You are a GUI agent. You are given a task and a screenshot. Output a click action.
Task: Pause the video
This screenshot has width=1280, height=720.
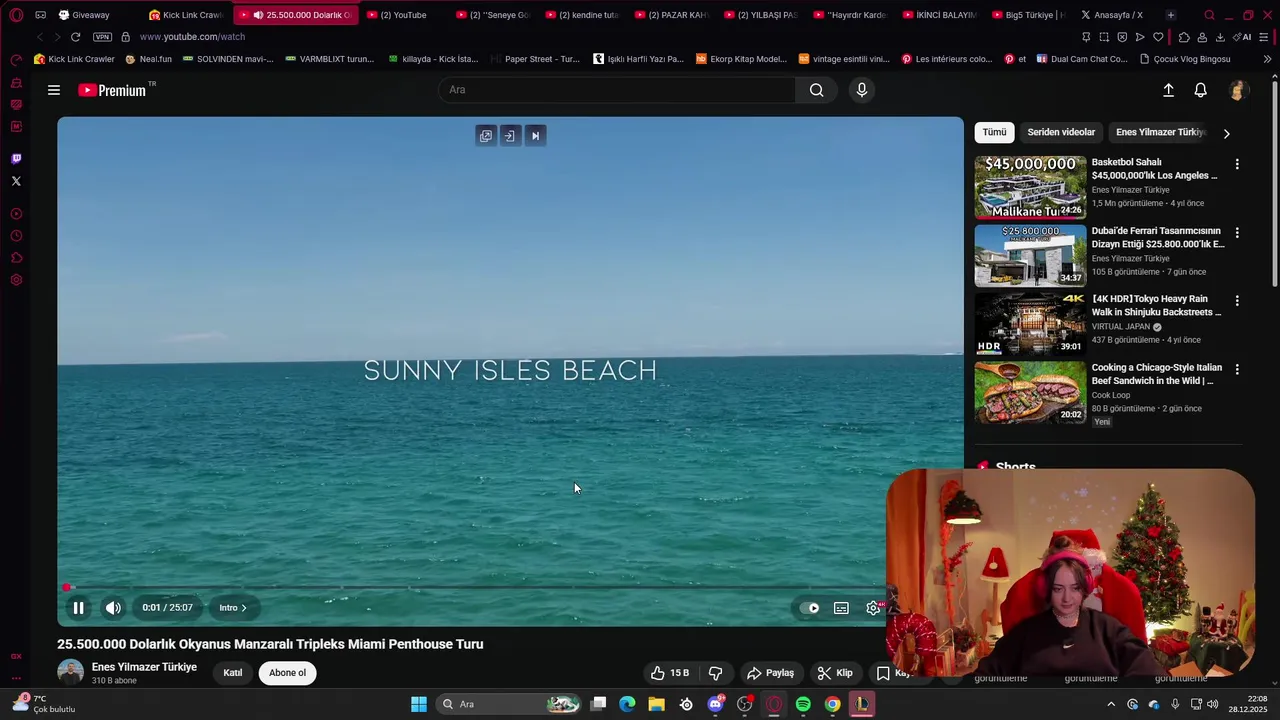78,608
